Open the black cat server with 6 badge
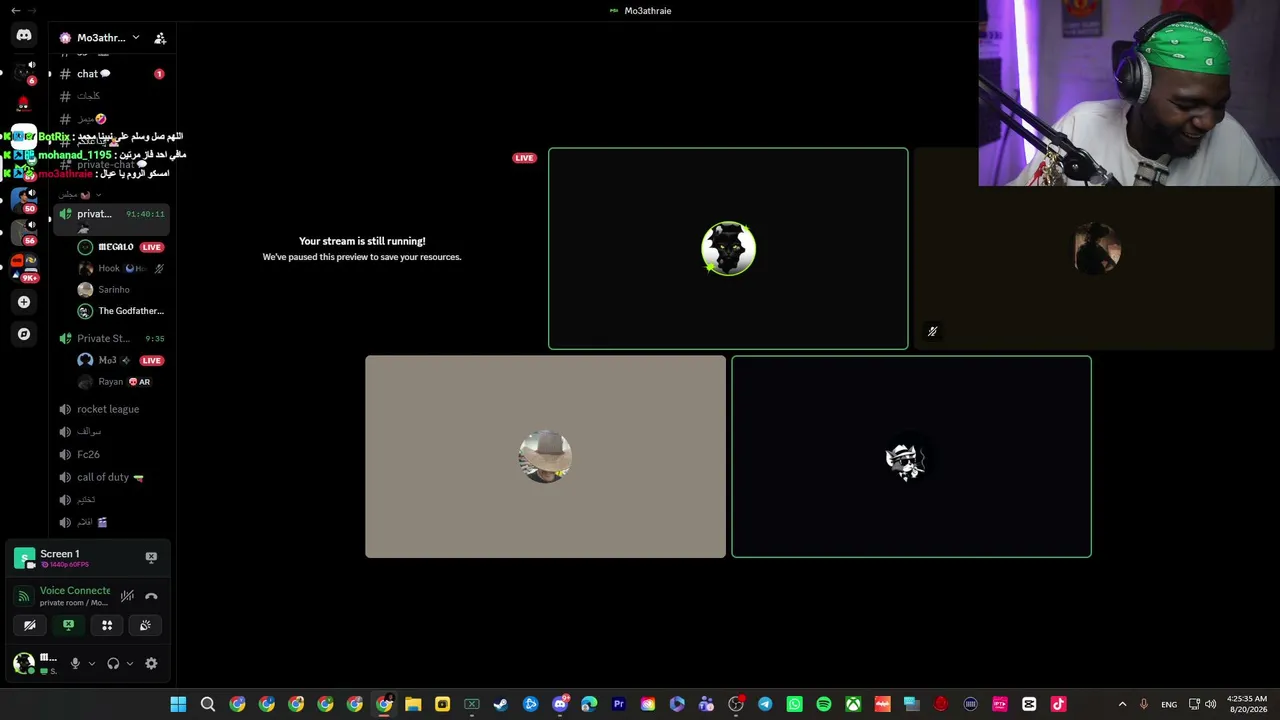Screen dimensions: 1280x720 (x=24, y=72)
